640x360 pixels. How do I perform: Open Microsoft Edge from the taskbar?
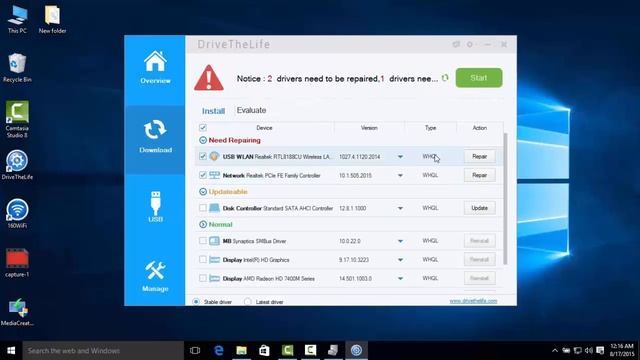coord(219,350)
